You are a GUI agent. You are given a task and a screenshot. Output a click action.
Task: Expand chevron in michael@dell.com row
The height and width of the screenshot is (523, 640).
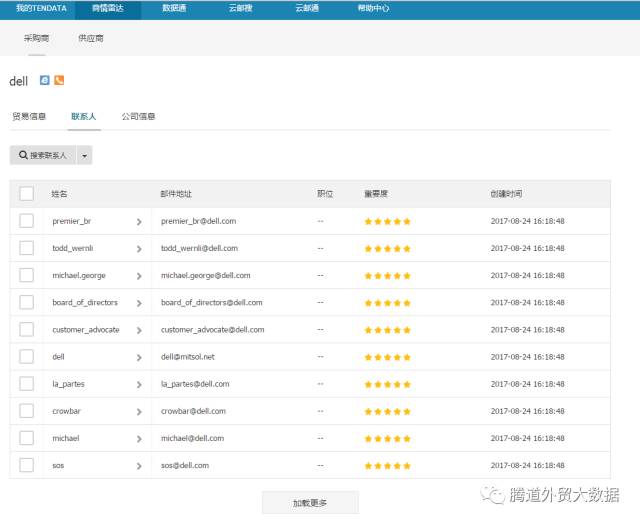[x=139, y=439]
